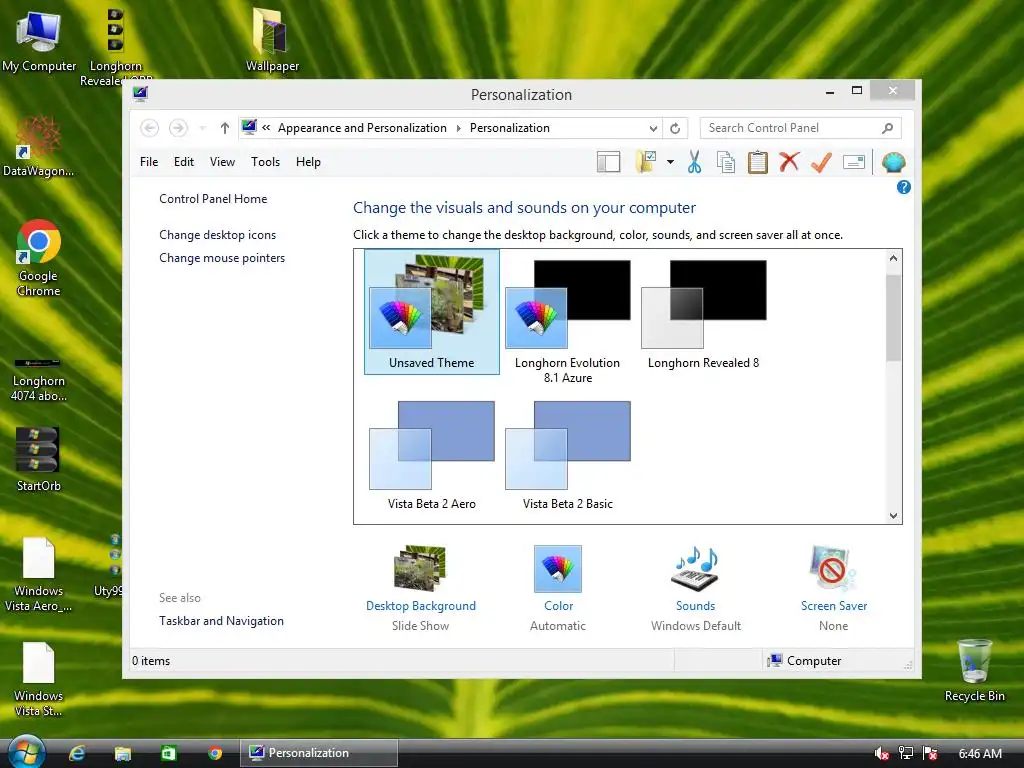The image size is (1024, 768).
Task: Open the Google Chrome desktop shortcut
Action: pos(39,259)
